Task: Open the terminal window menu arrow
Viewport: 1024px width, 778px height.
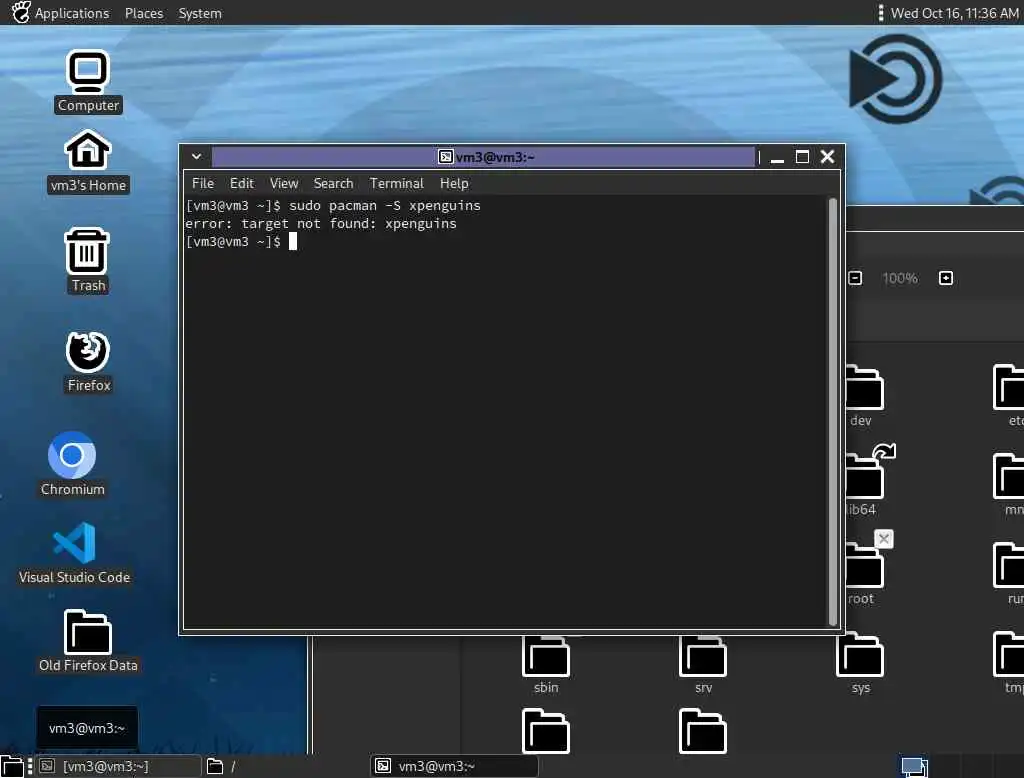Action: (196, 157)
